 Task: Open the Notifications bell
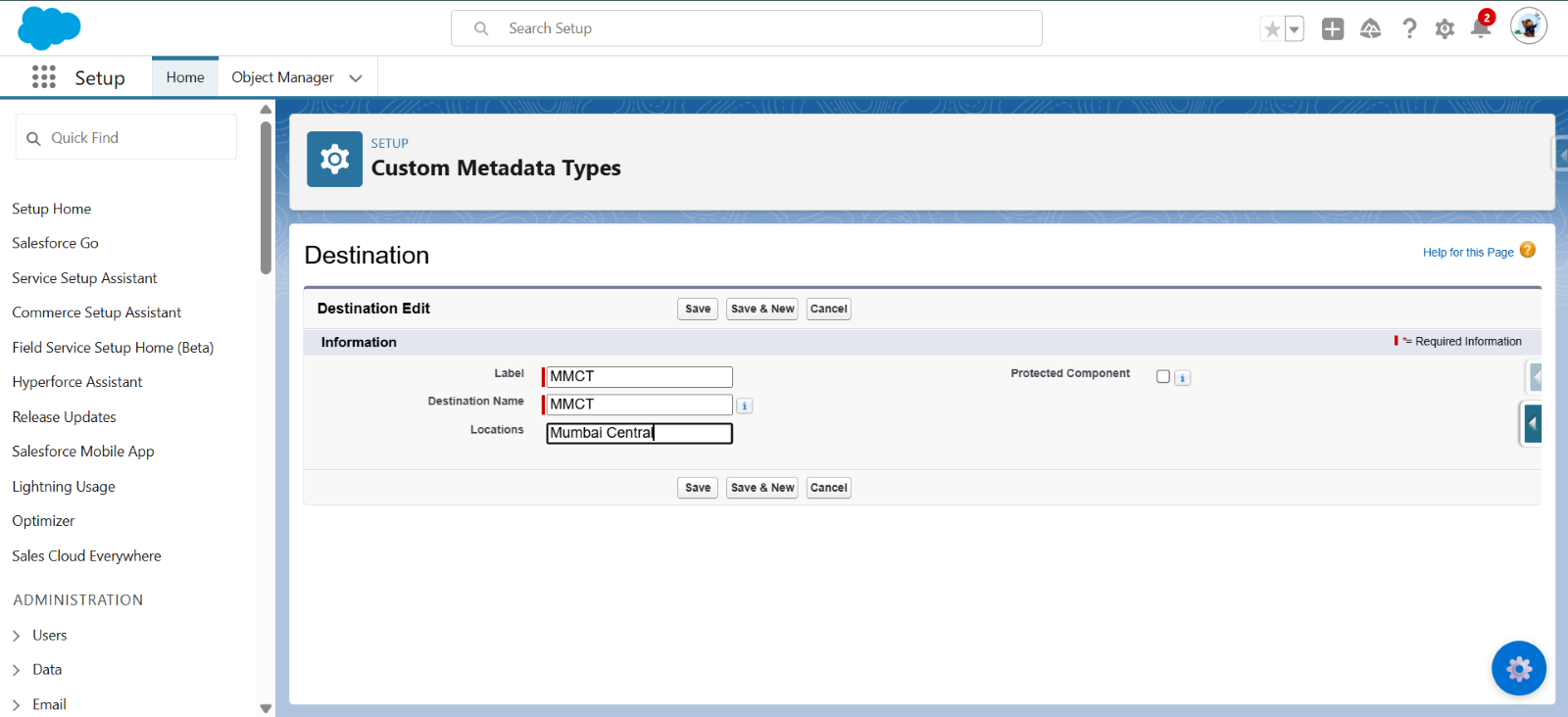tap(1480, 29)
